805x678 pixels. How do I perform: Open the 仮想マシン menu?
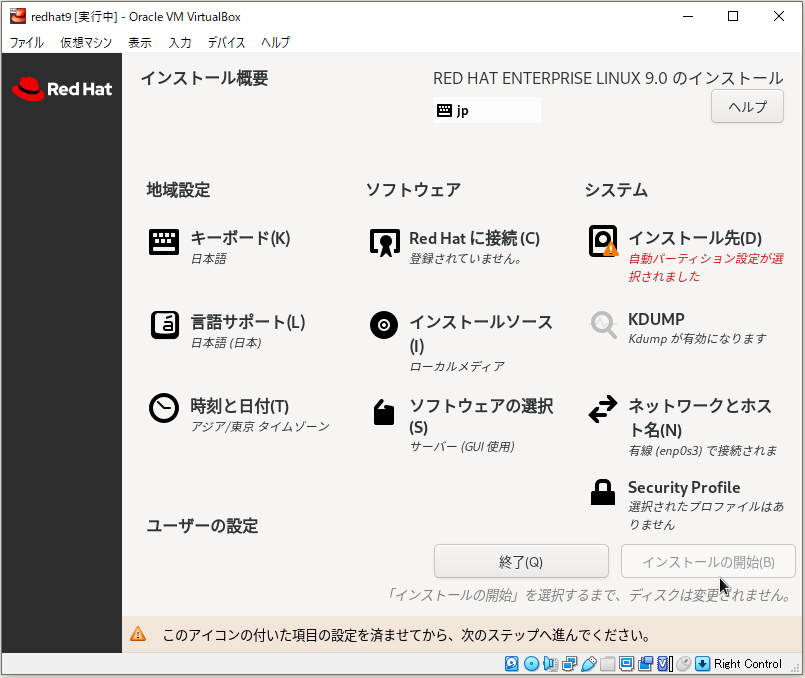[86, 42]
